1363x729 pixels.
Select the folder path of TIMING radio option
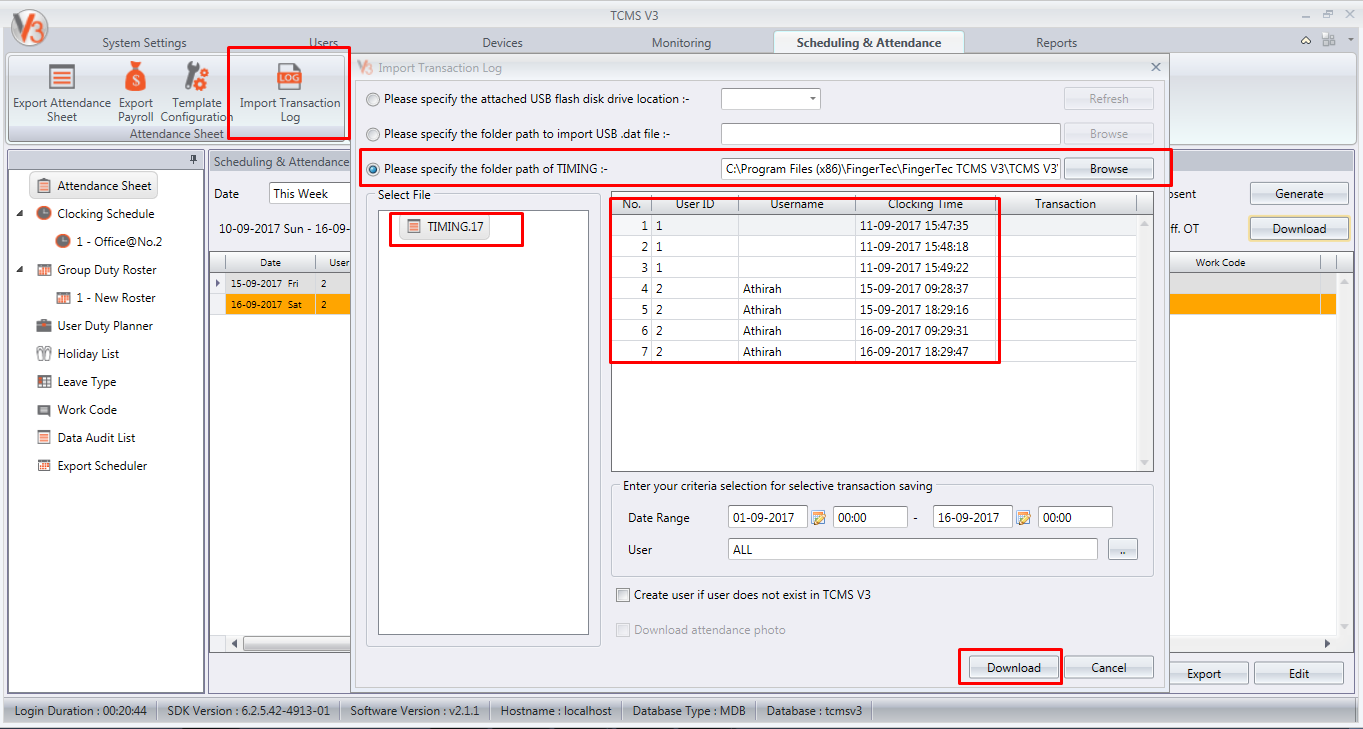(373, 169)
